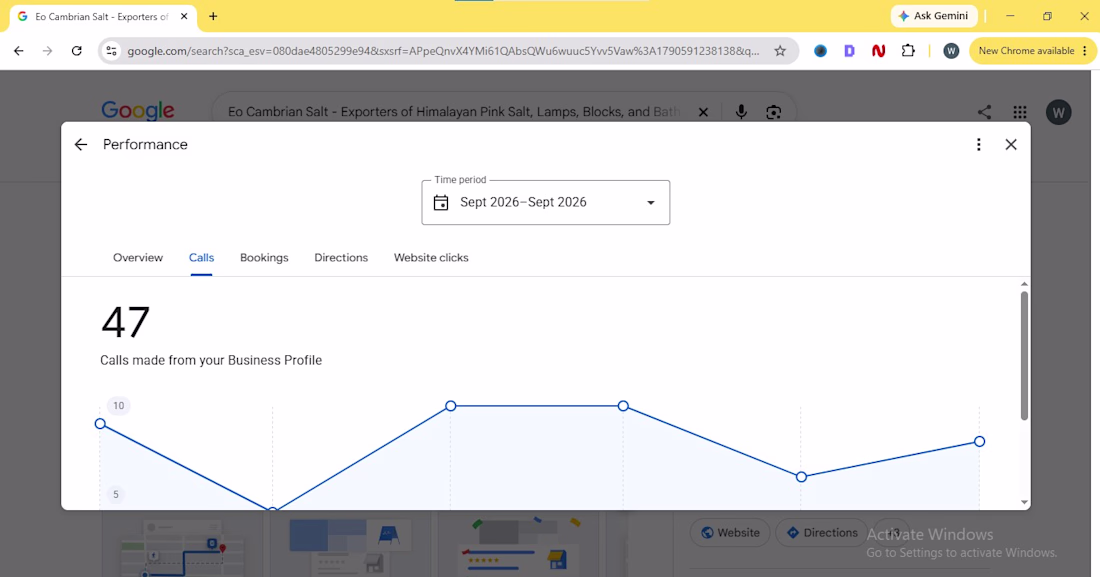Bookmark this page with the star icon

pos(780,51)
